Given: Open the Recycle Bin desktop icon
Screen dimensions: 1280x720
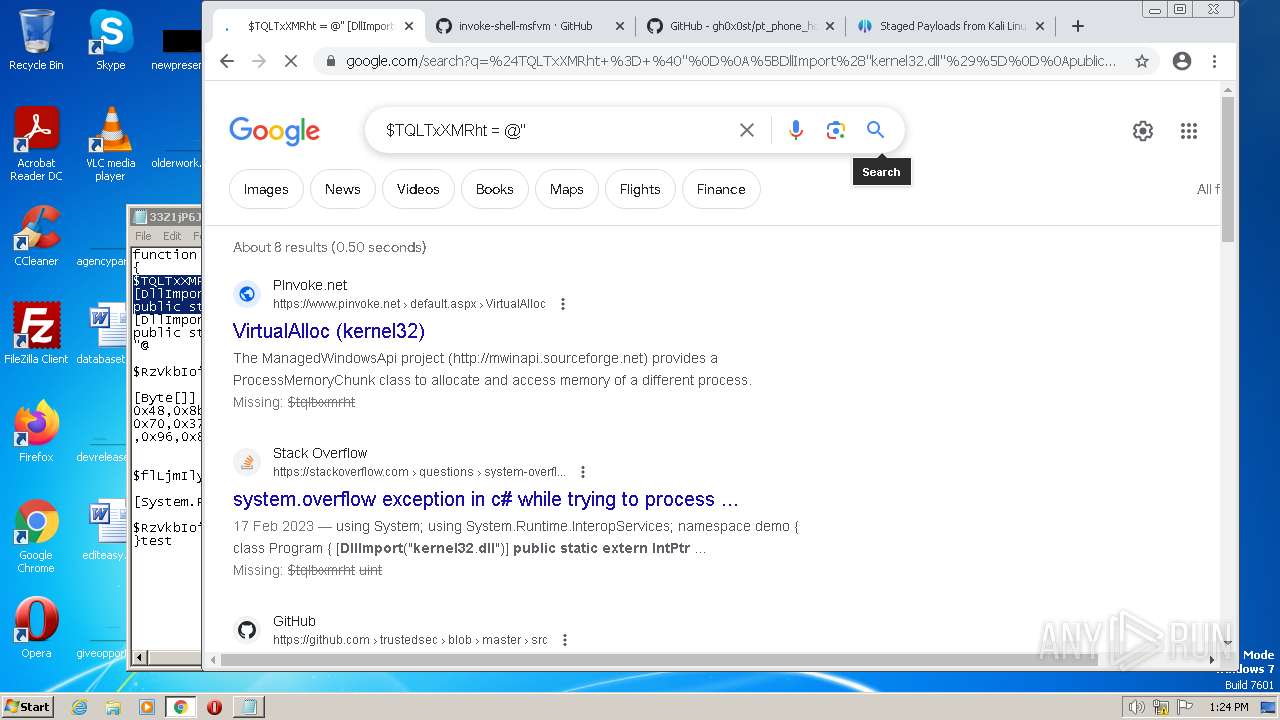Looking at the screenshot, I should coord(36,40).
